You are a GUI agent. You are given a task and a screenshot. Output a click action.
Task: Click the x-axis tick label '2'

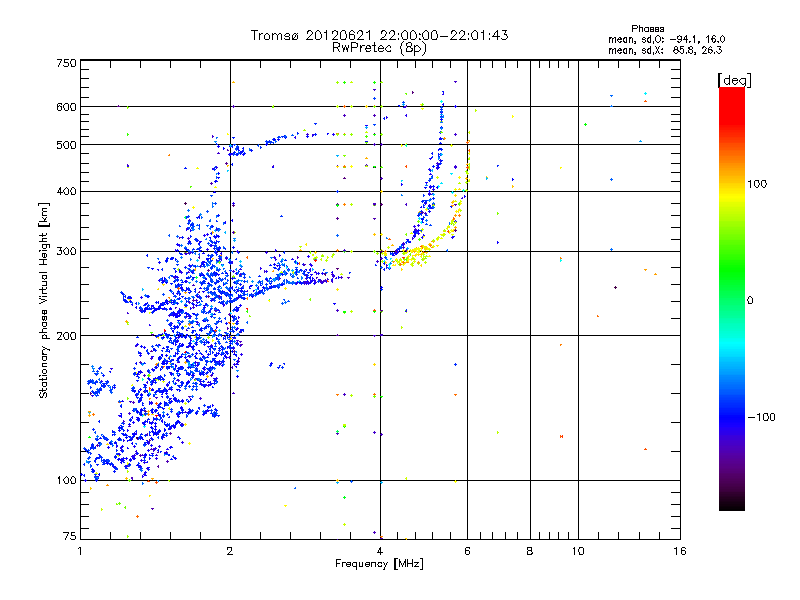tap(230, 551)
